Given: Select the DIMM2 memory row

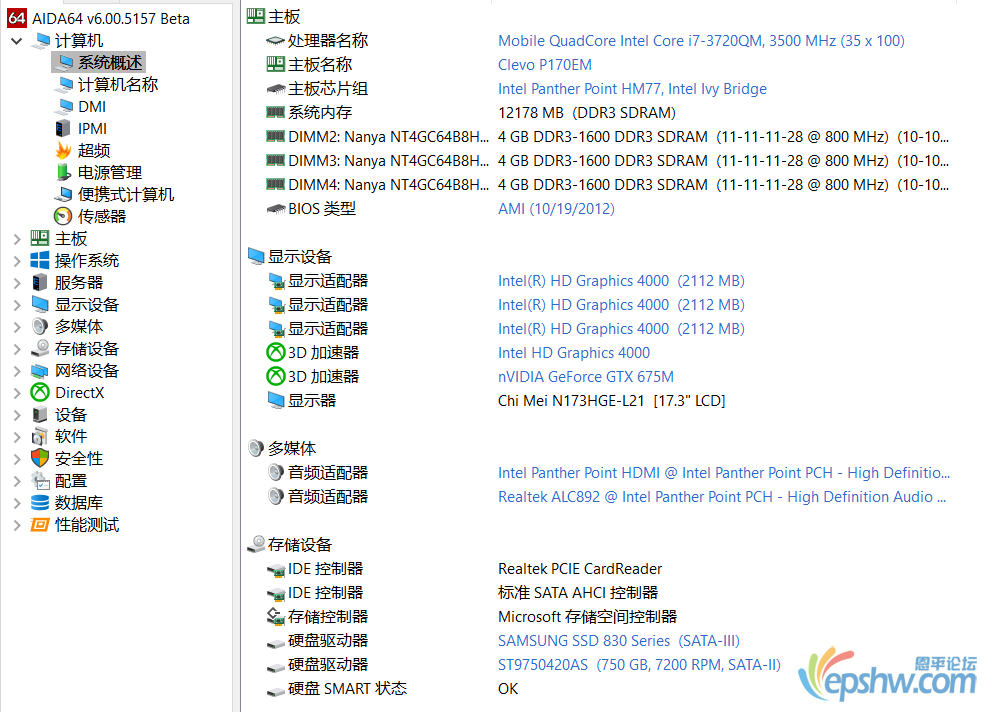Looking at the screenshot, I should pyautogui.click(x=607, y=136).
